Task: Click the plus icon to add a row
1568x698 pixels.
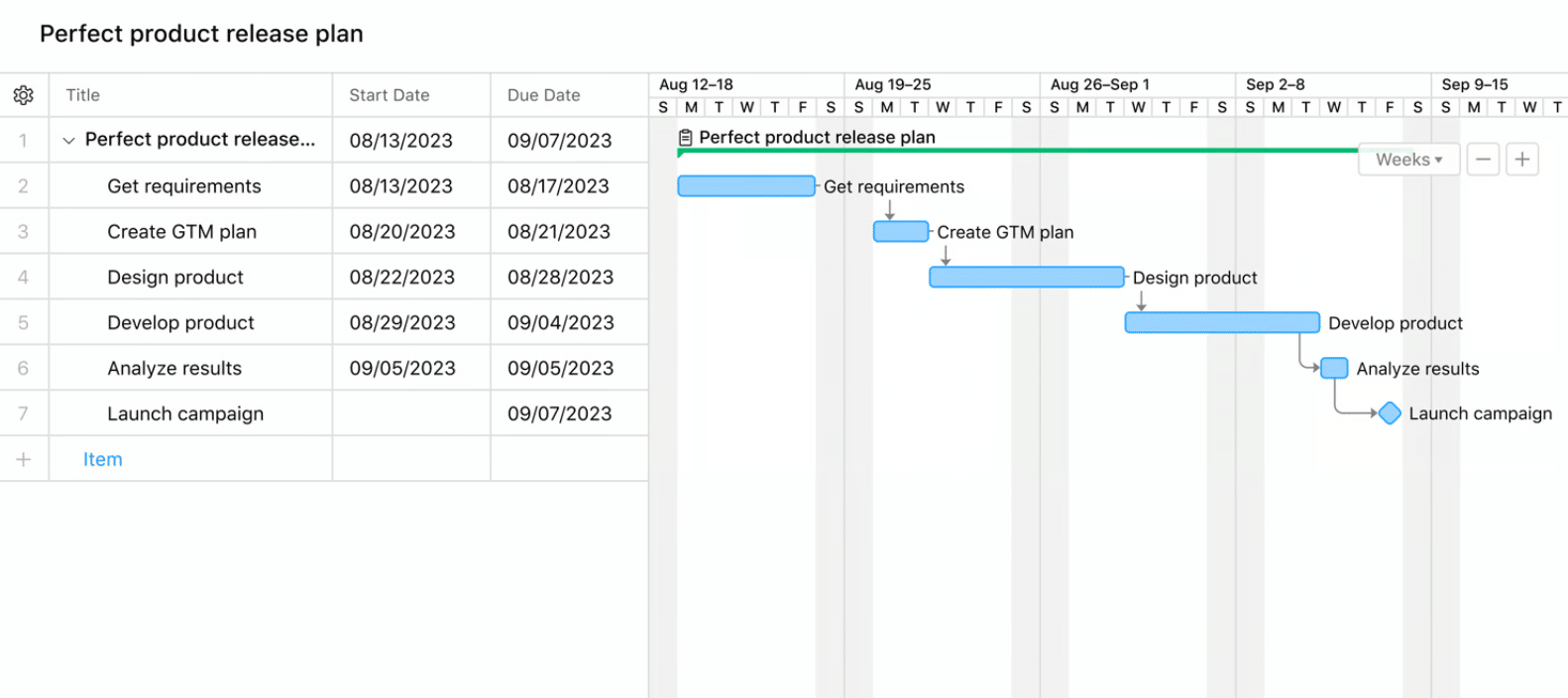Action: (x=24, y=459)
